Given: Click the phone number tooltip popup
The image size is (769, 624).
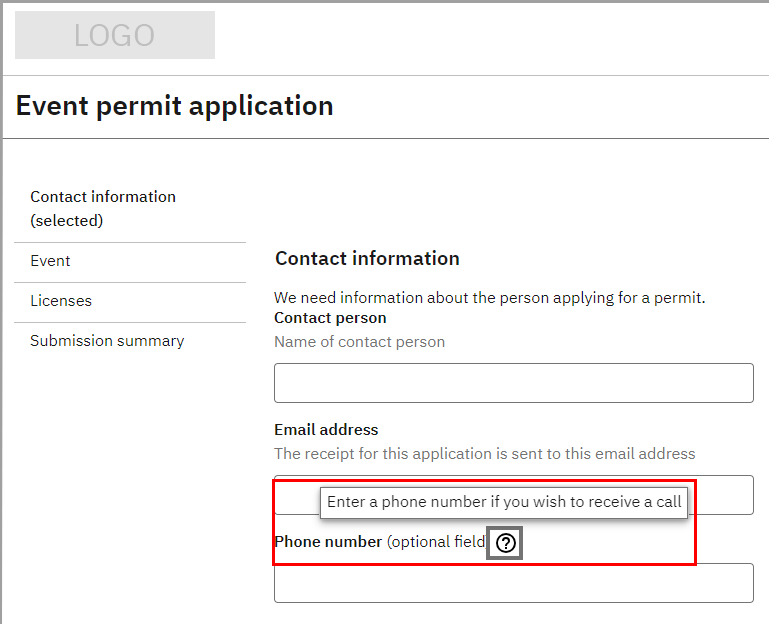Looking at the screenshot, I should click(x=504, y=502).
